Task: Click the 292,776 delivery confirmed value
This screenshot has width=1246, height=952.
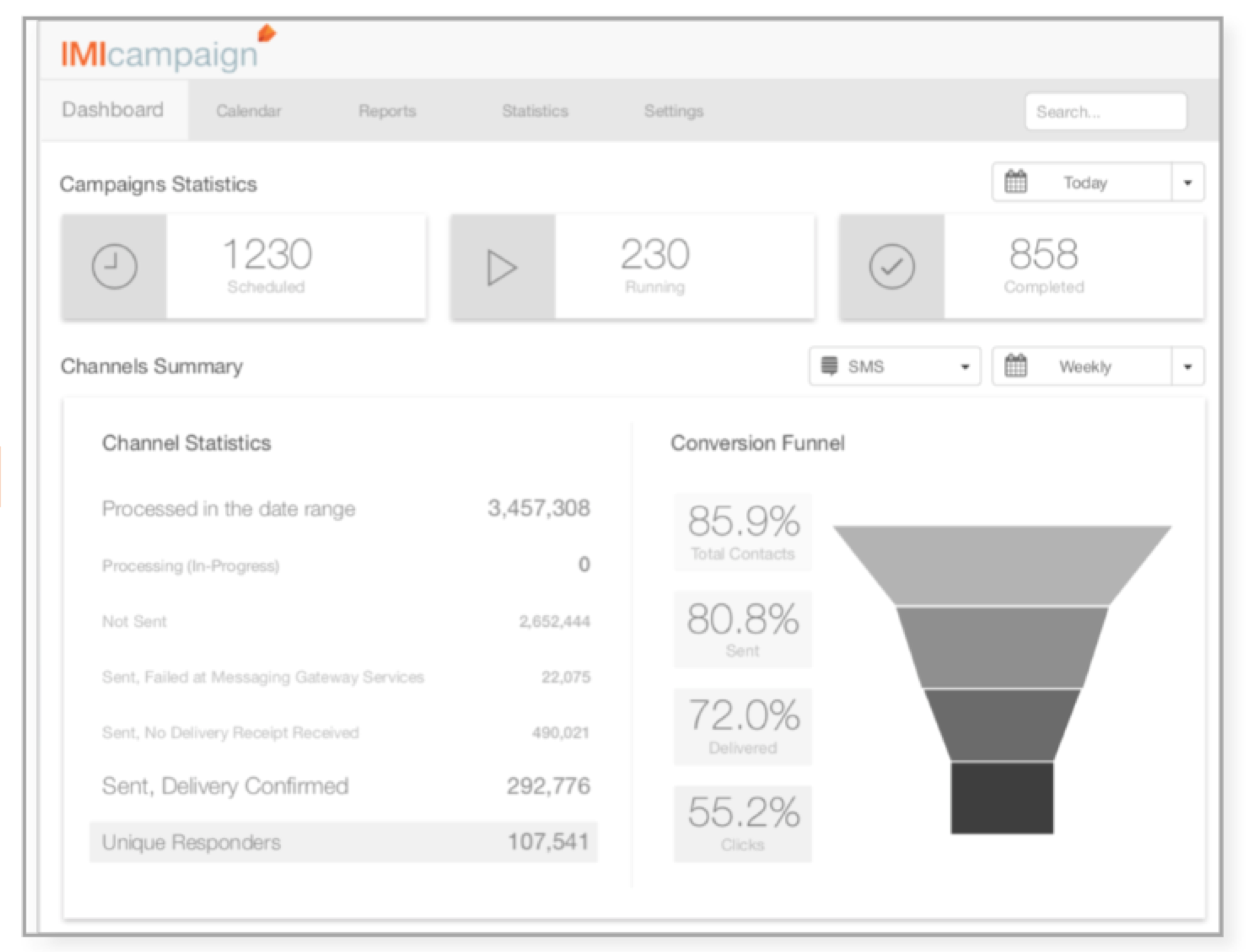Action: point(548,785)
